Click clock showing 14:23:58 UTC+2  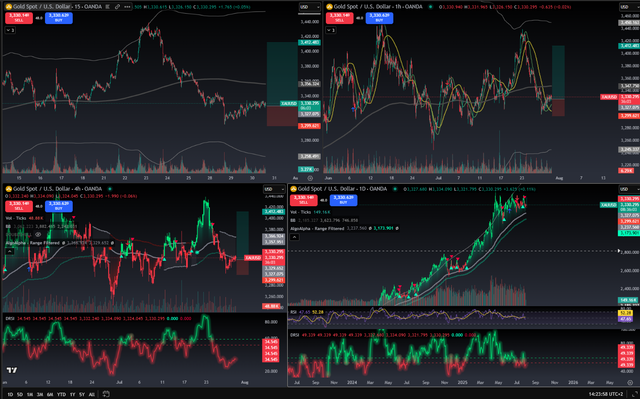606,394
